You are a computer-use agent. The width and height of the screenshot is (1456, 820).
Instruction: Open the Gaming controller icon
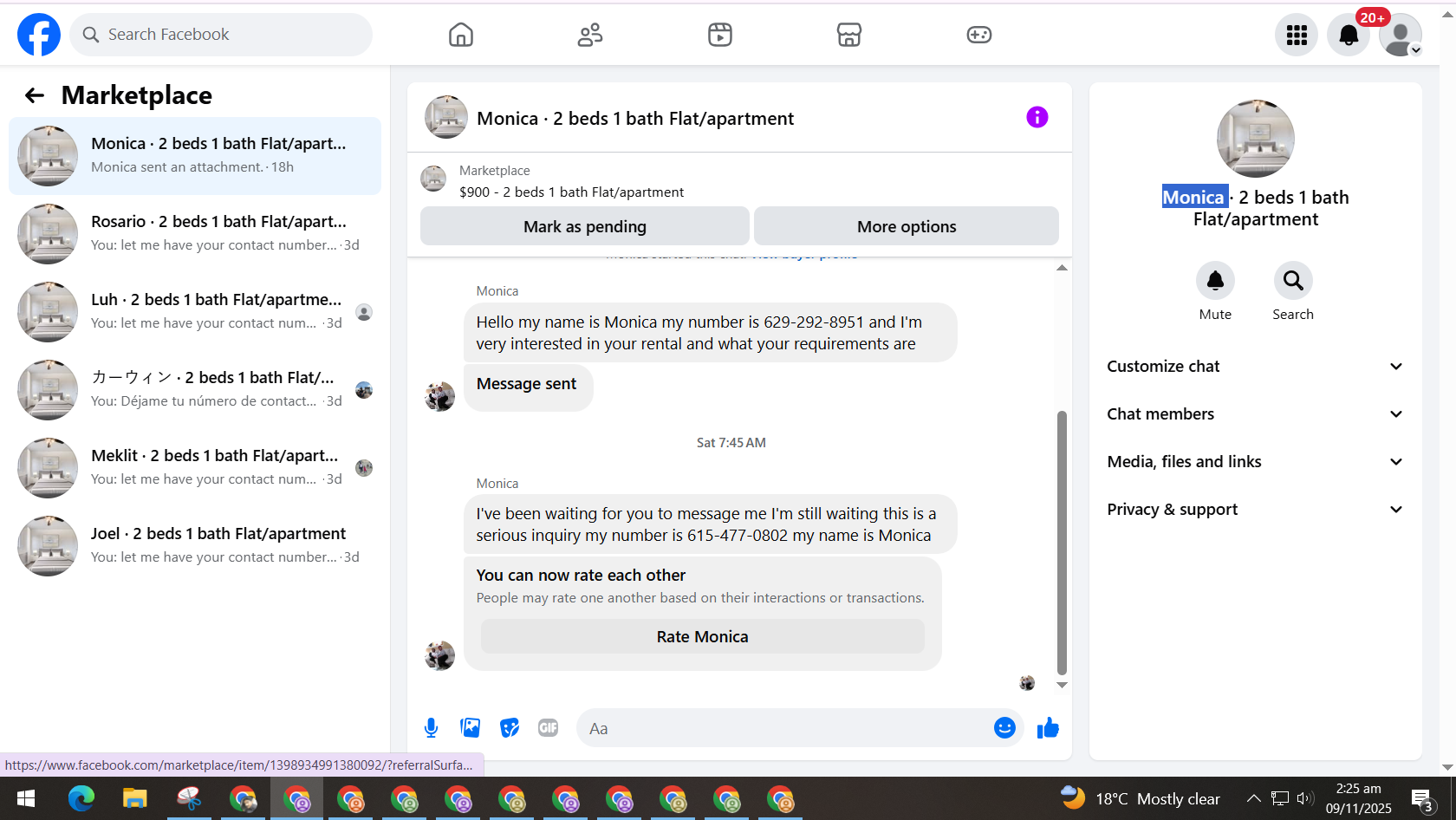(979, 35)
